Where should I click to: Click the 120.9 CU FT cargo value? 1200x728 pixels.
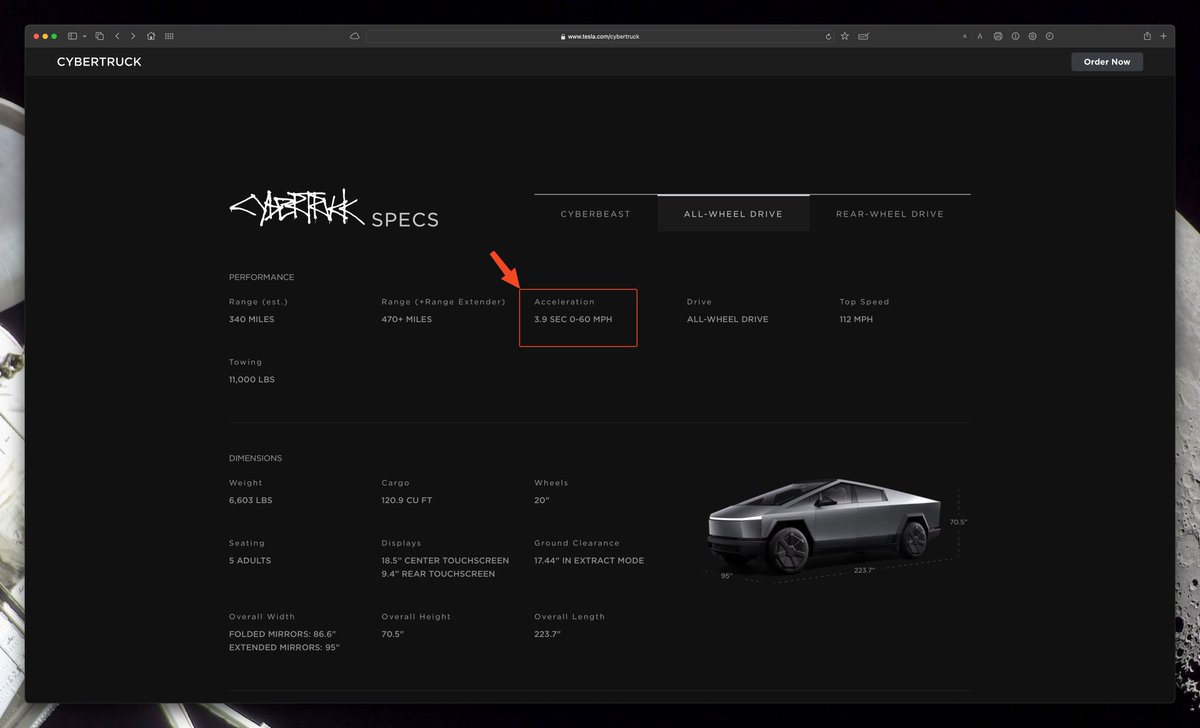click(x=407, y=500)
